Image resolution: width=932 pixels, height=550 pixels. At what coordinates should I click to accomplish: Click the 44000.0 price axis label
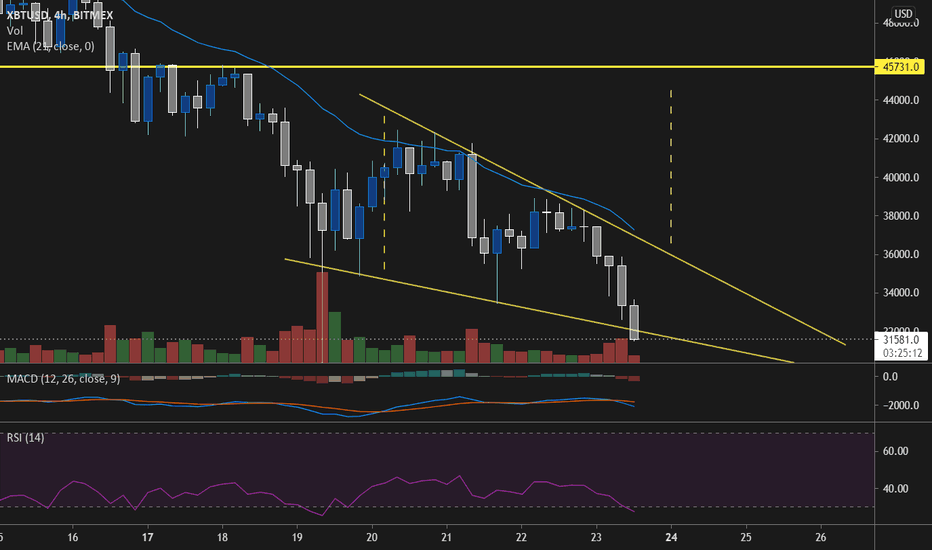coord(900,100)
